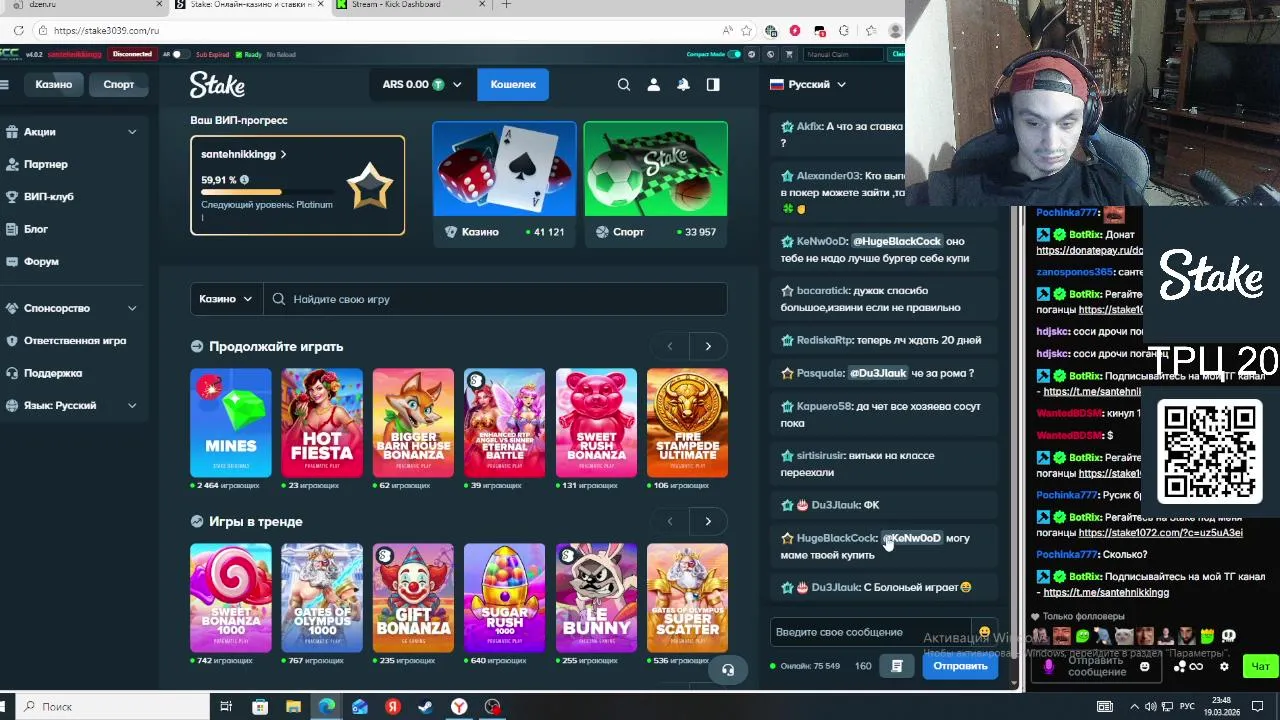Open the emoji picker in Stake chat
Screen dimensions: 1280x720
984,632
